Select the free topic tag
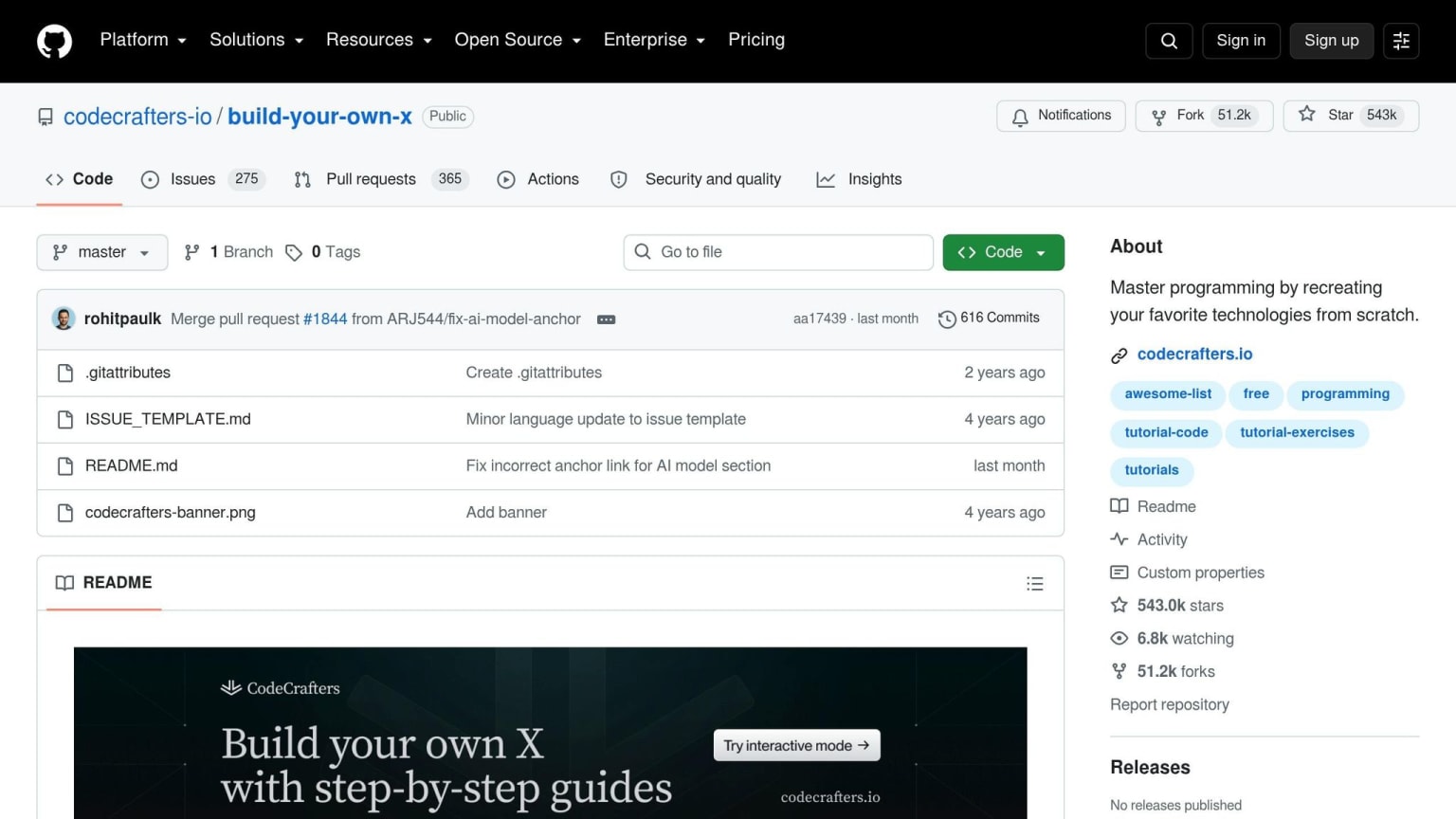 click(1256, 394)
